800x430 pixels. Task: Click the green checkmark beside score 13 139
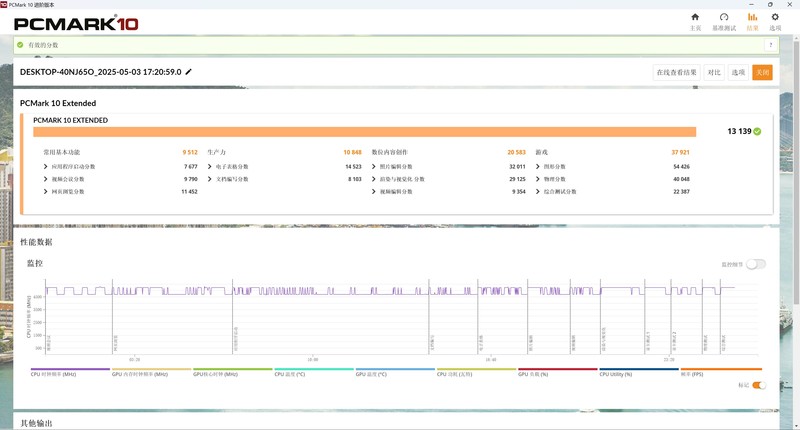coord(757,131)
